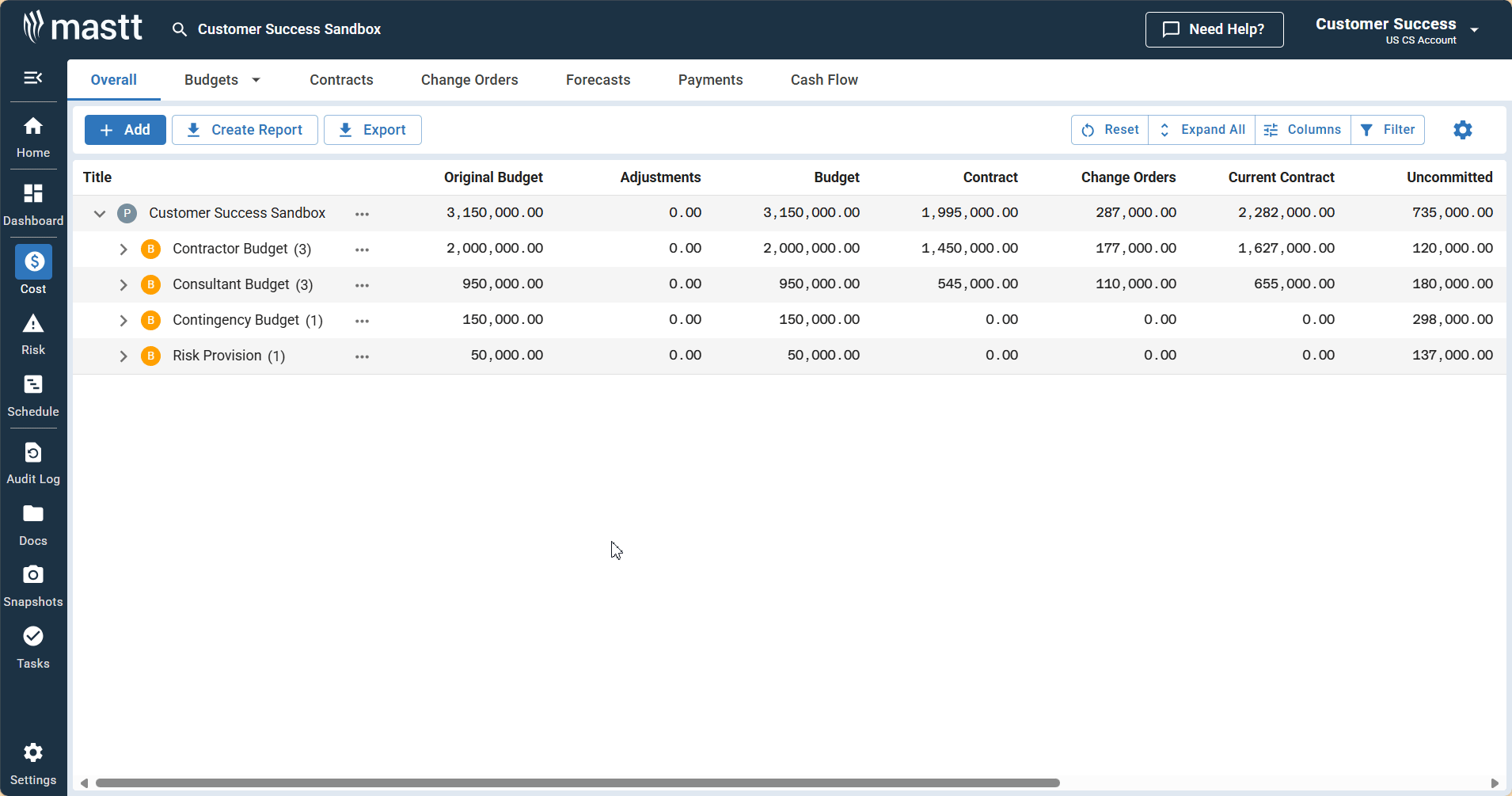1512x796 pixels.
Task: Open Contingency Budget row options menu
Action: point(363,321)
